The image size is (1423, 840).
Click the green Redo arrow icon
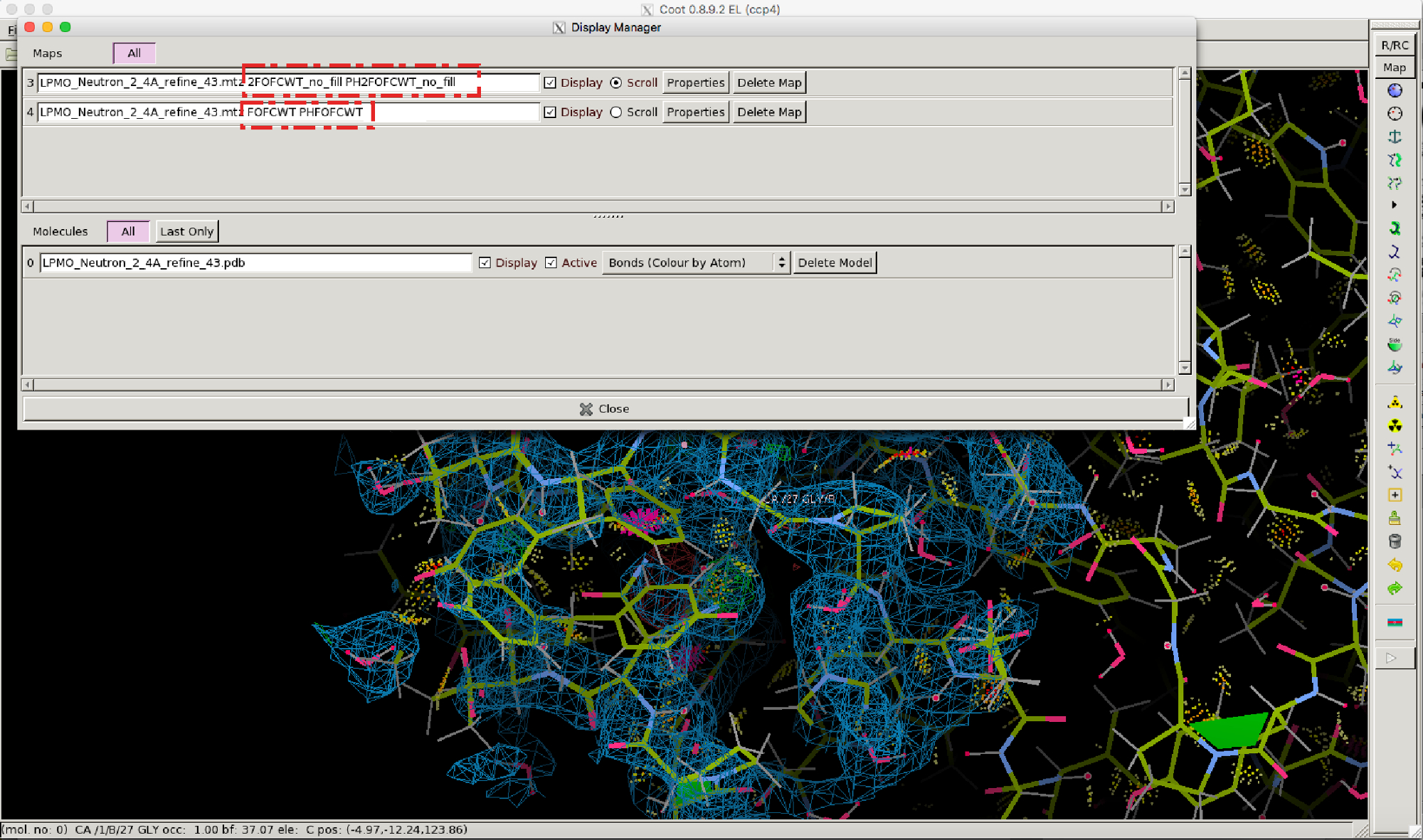[x=1395, y=588]
